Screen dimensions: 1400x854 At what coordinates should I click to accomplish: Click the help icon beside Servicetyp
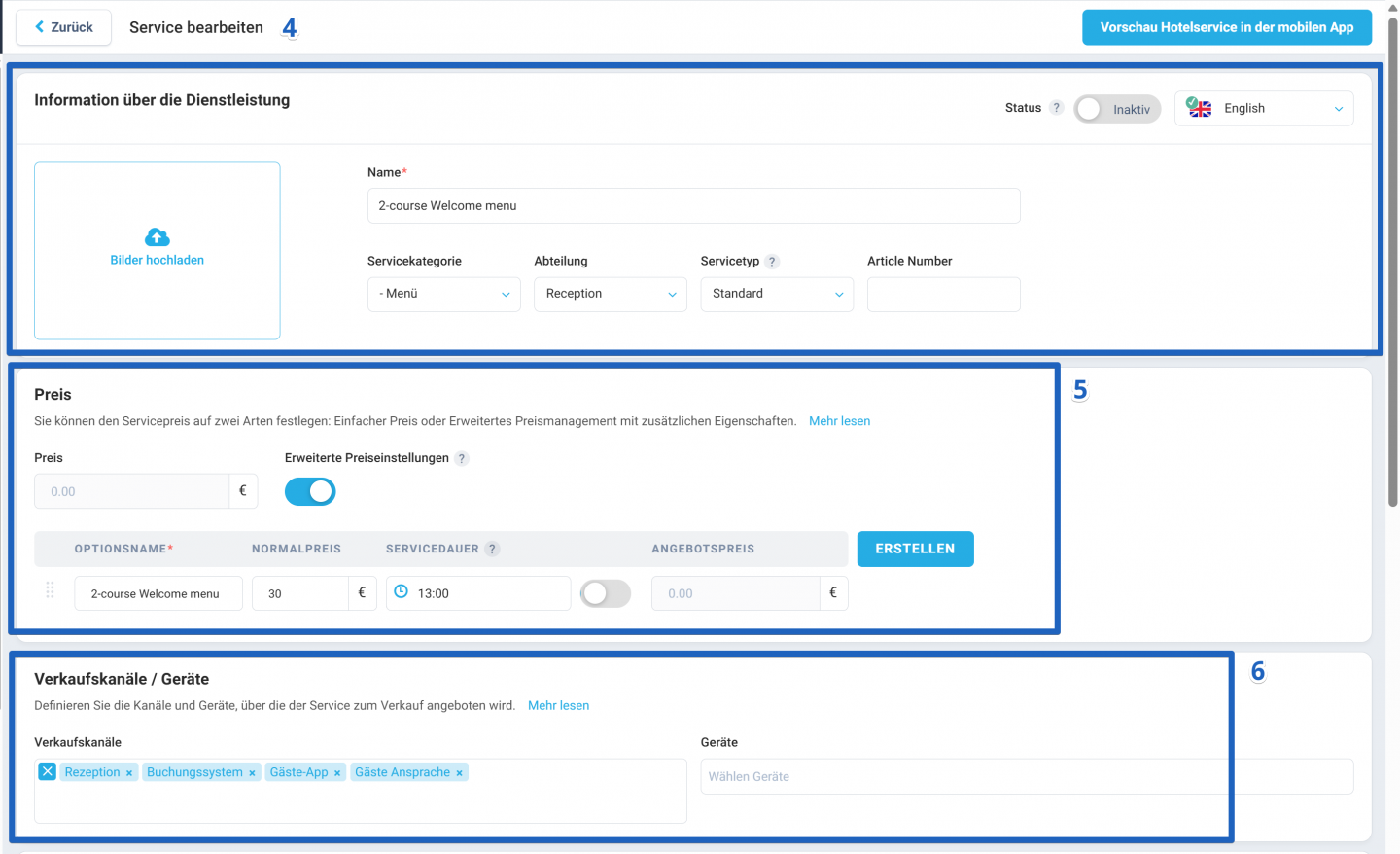pyautogui.click(x=772, y=262)
